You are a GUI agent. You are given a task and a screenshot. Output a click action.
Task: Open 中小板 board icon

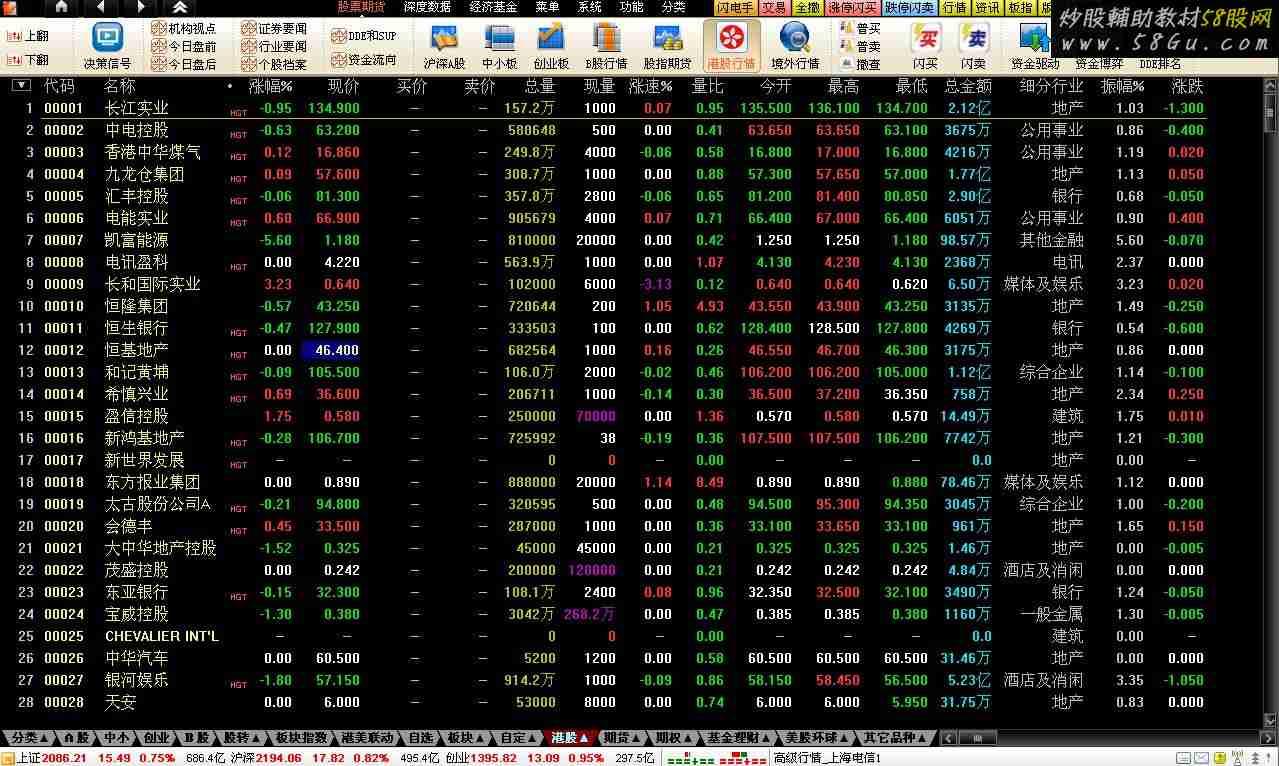tap(499, 46)
